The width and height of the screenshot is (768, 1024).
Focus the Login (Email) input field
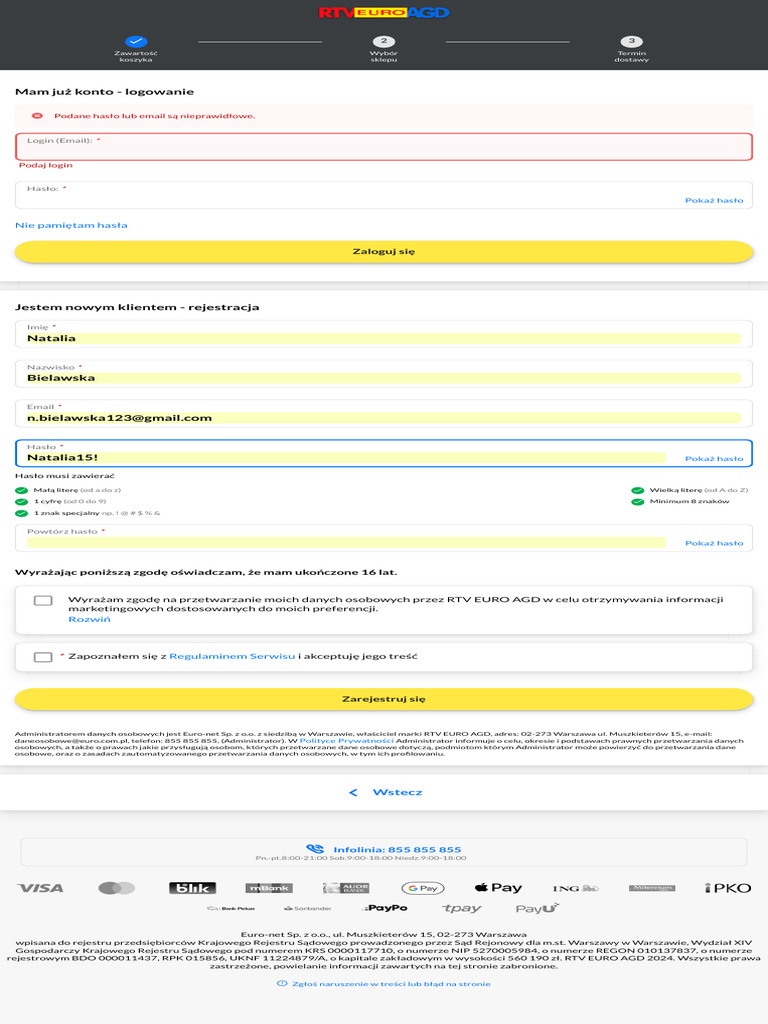coord(384,147)
